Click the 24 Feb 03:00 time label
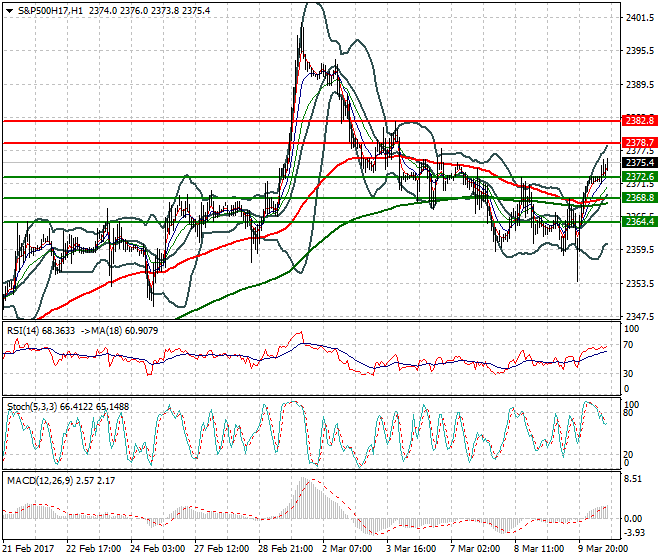This screenshot has width=660, height=560. point(157,549)
